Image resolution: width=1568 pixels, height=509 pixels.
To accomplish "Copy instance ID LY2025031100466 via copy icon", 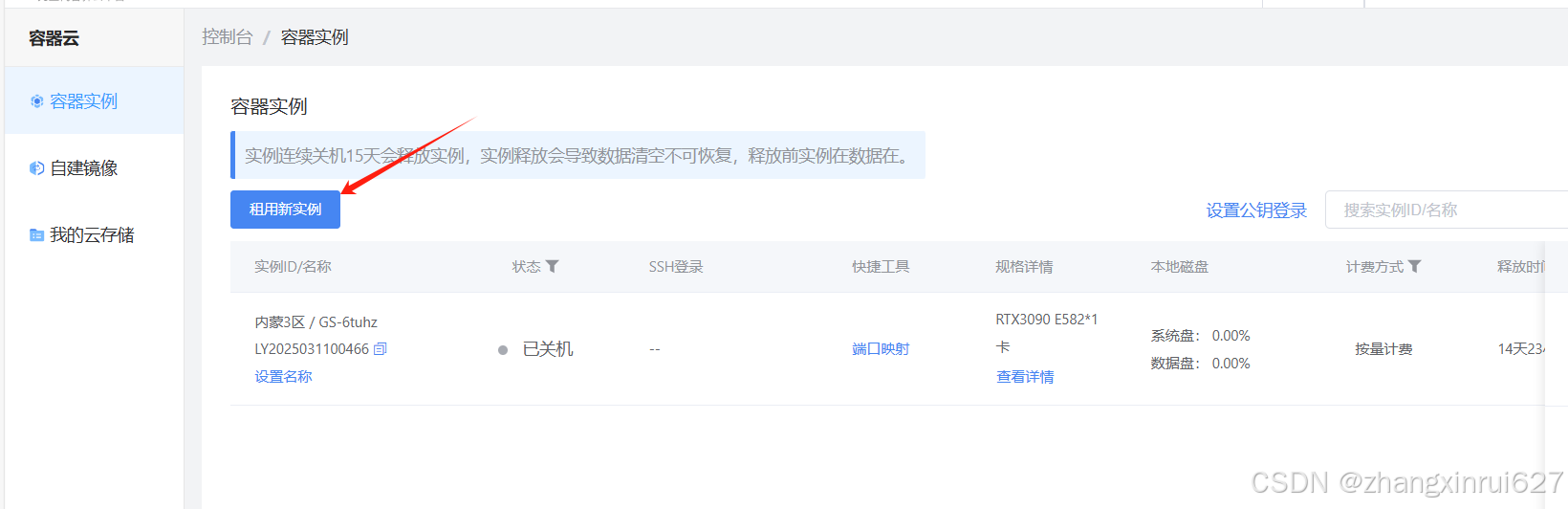I will [x=380, y=349].
